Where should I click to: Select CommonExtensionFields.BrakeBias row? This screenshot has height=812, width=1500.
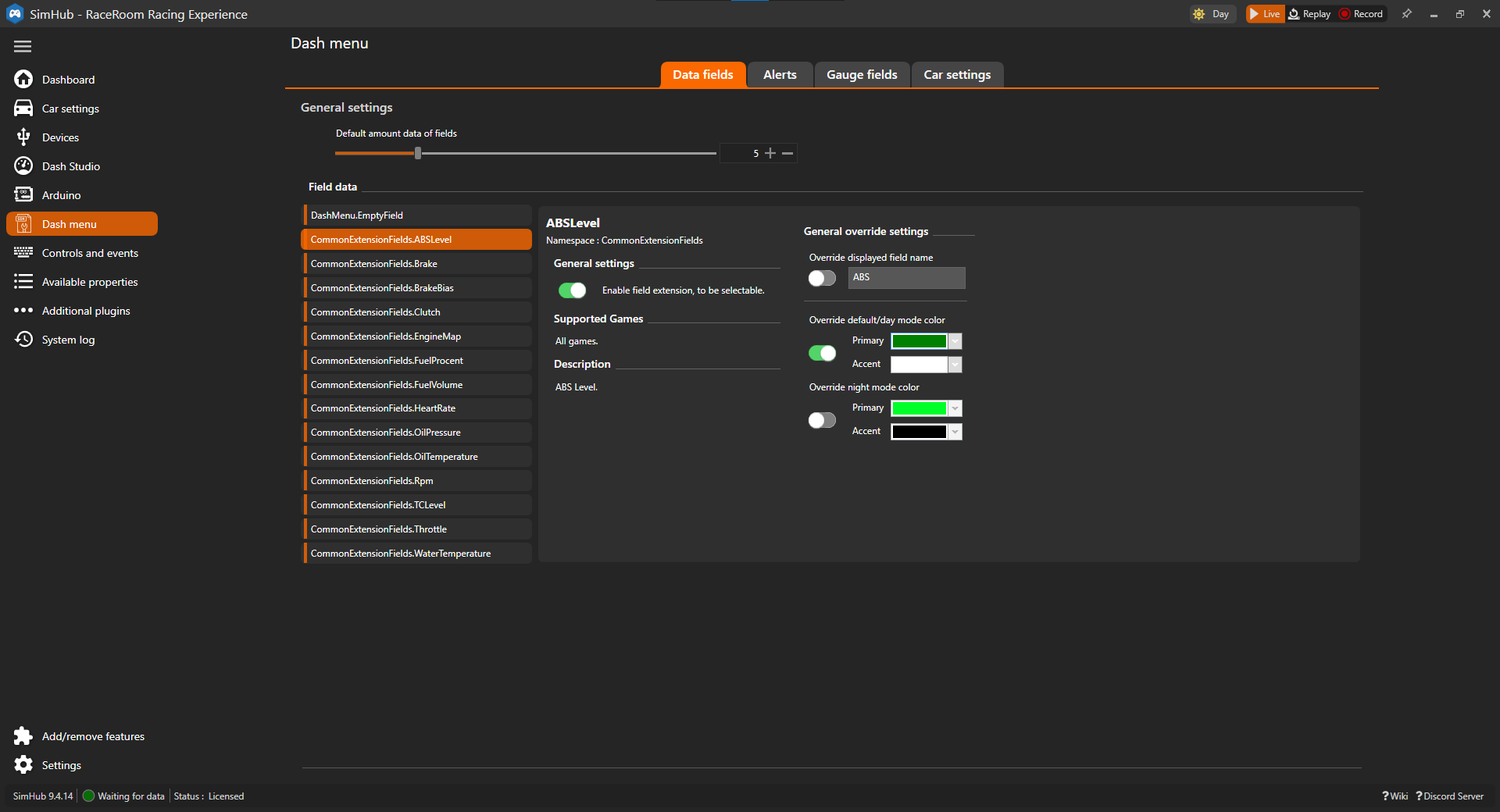click(x=417, y=288)
